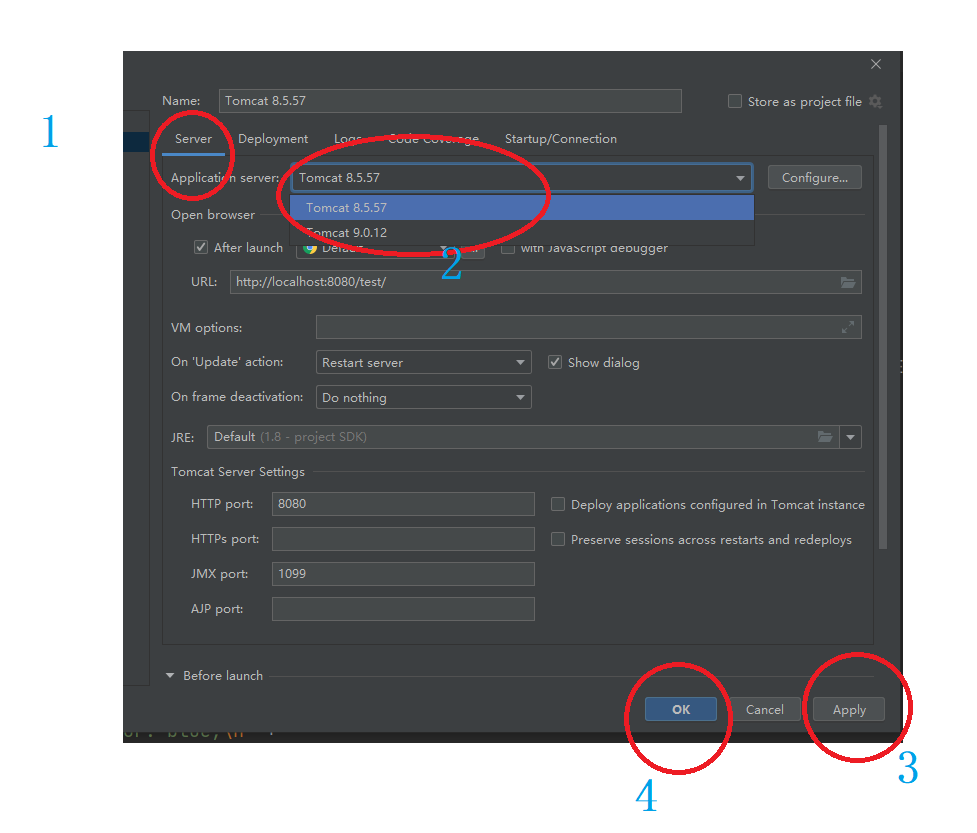
Task: Enable Deploy applications configured in Tomcat instance
Action: [558, 504]
